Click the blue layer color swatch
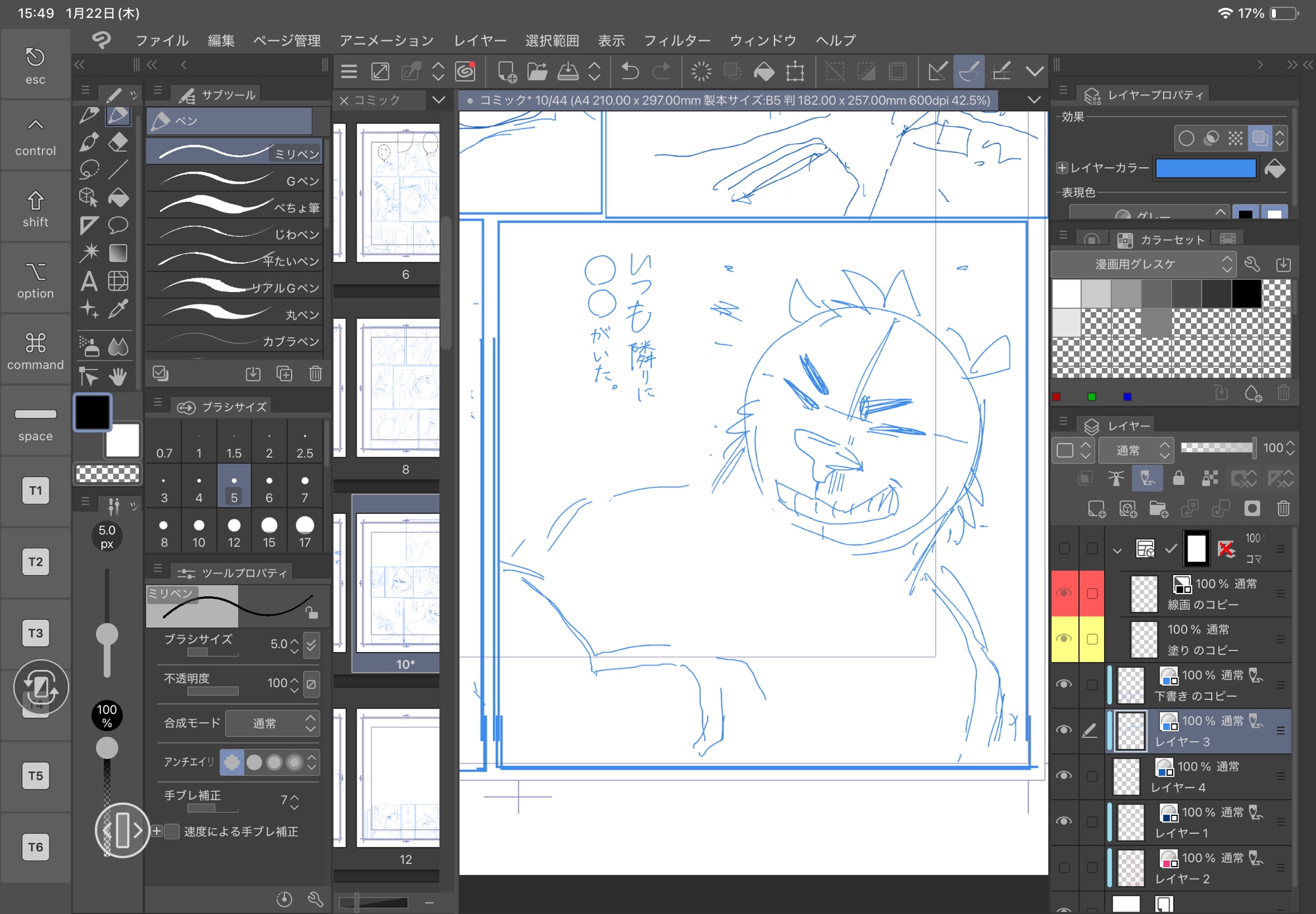The height and width of the screenshot is (914, 1316). pyautogui.click(x=1205, y=168)
